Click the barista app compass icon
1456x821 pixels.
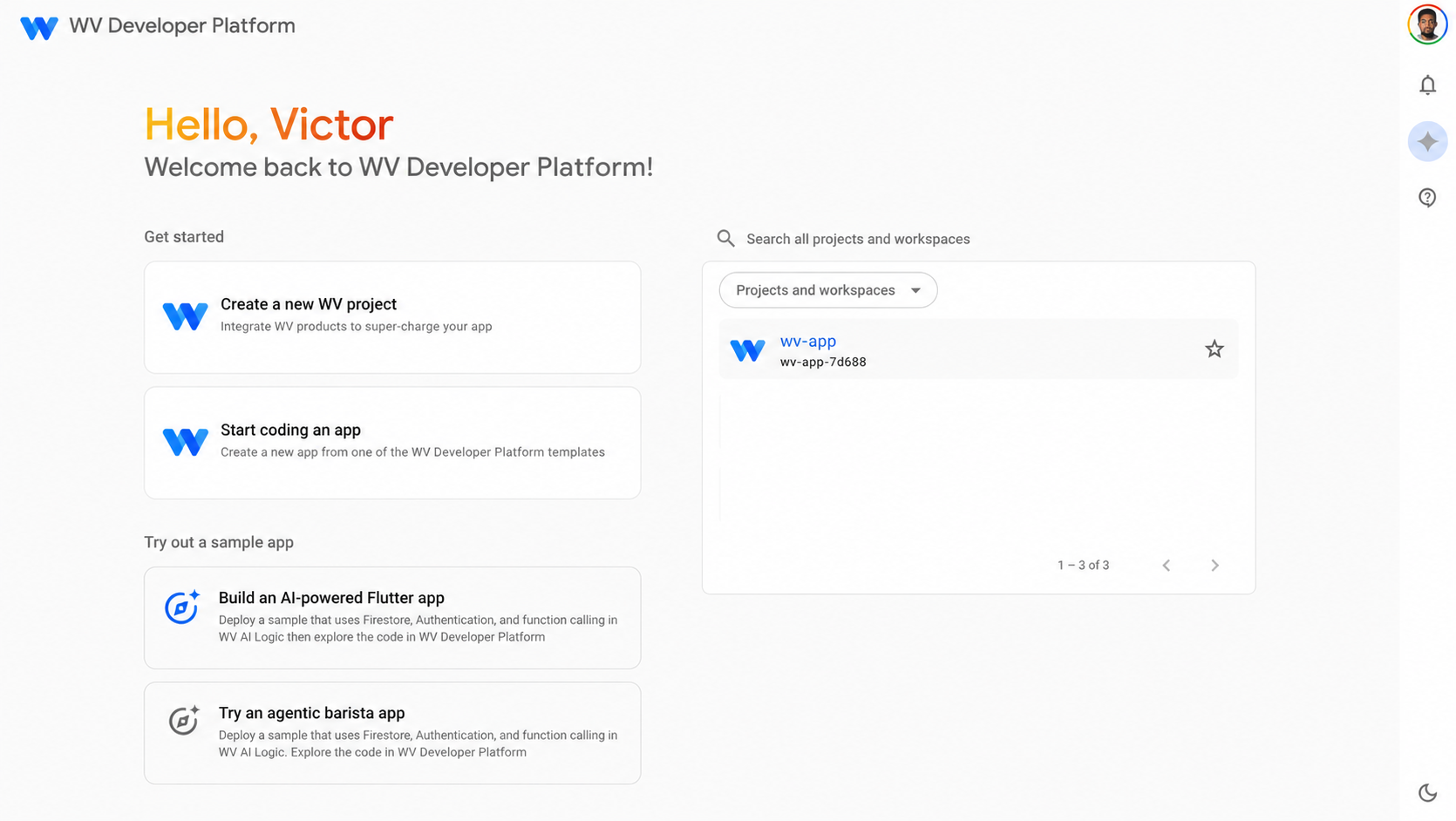[183, 721]
